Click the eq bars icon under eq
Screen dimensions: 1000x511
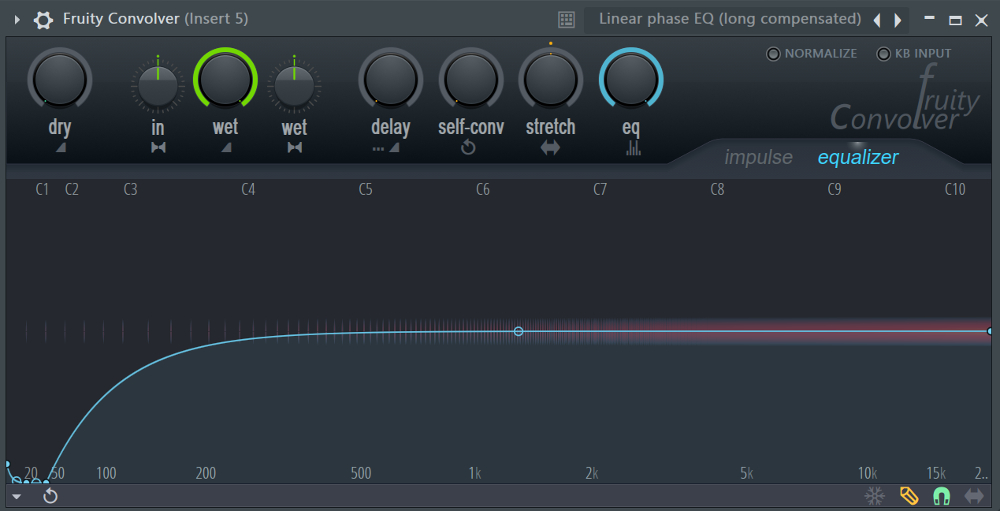(x=633, y=148)
